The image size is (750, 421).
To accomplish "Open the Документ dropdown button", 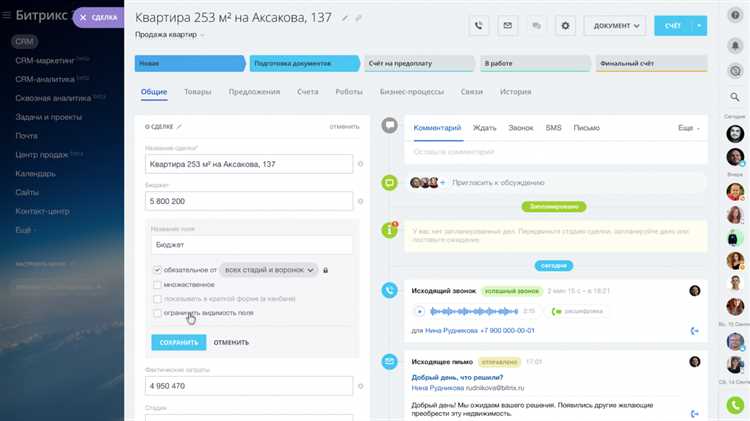I will coord(615,25).
